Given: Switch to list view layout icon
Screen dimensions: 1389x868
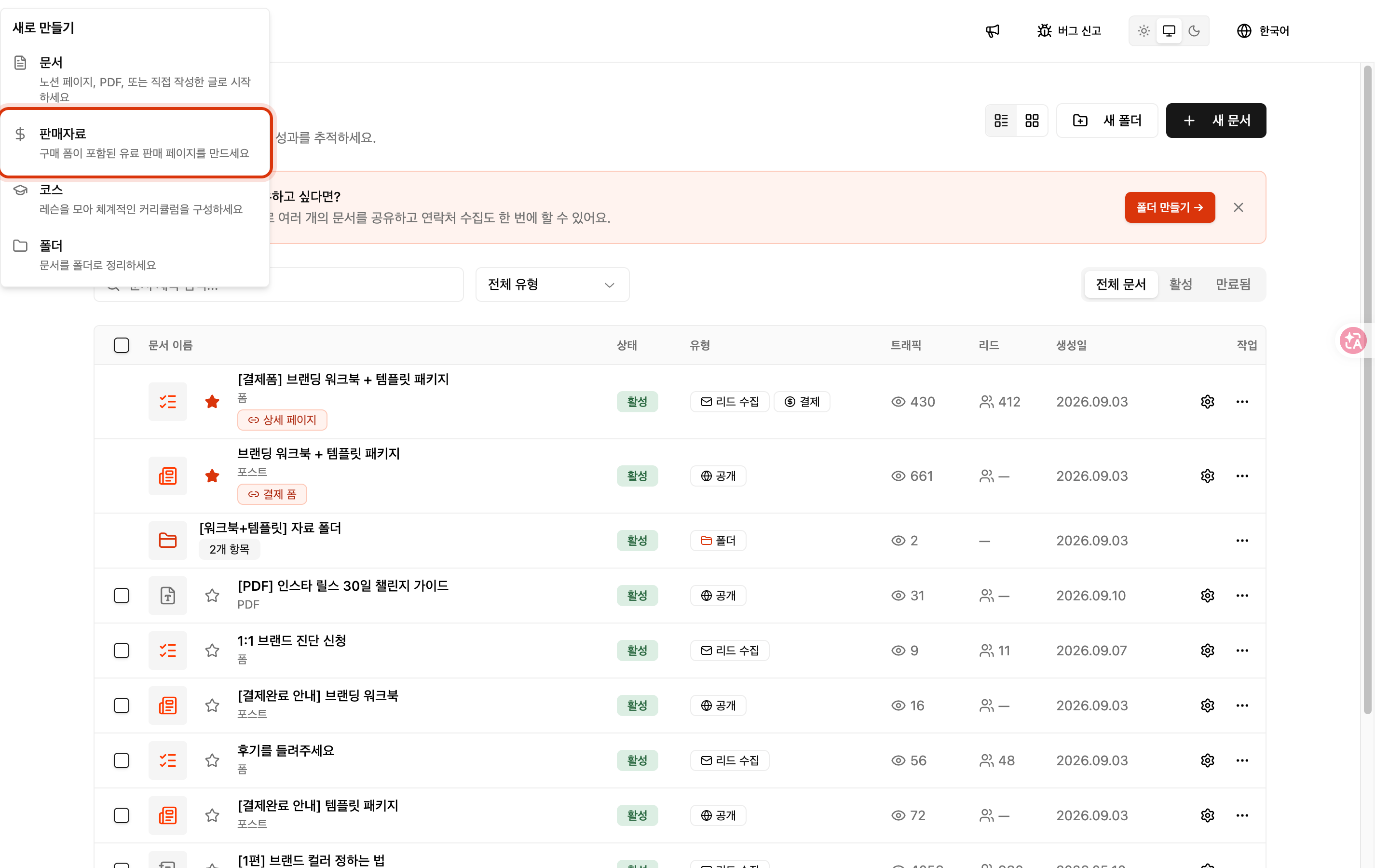Looking at the screenshot, I should [1001, 121].
